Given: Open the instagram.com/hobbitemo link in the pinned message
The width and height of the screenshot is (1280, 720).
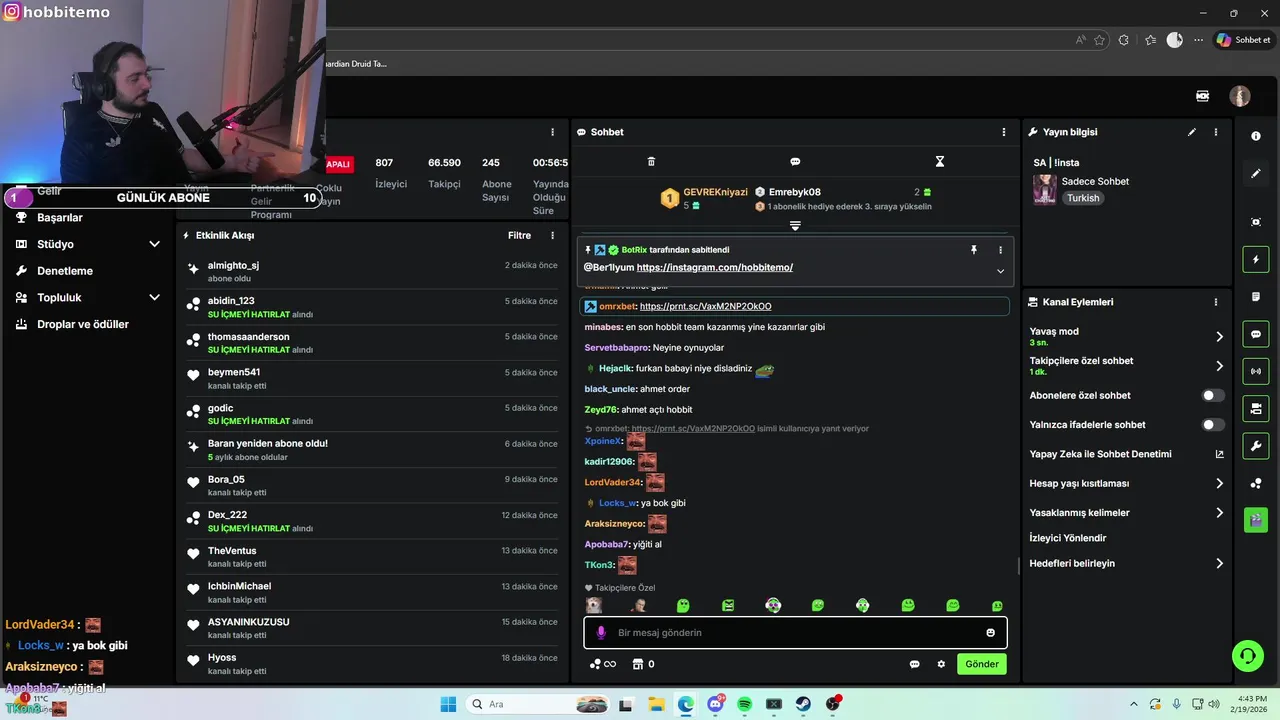Looking at the screenshot, I should pyautogui.click(x=715, y=268).
